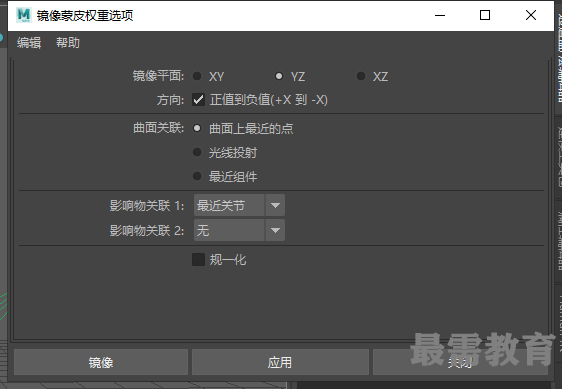Close the 镜像蒙皮权重选项 window
This screenshot has width=562, height=389.
point(531,15)
